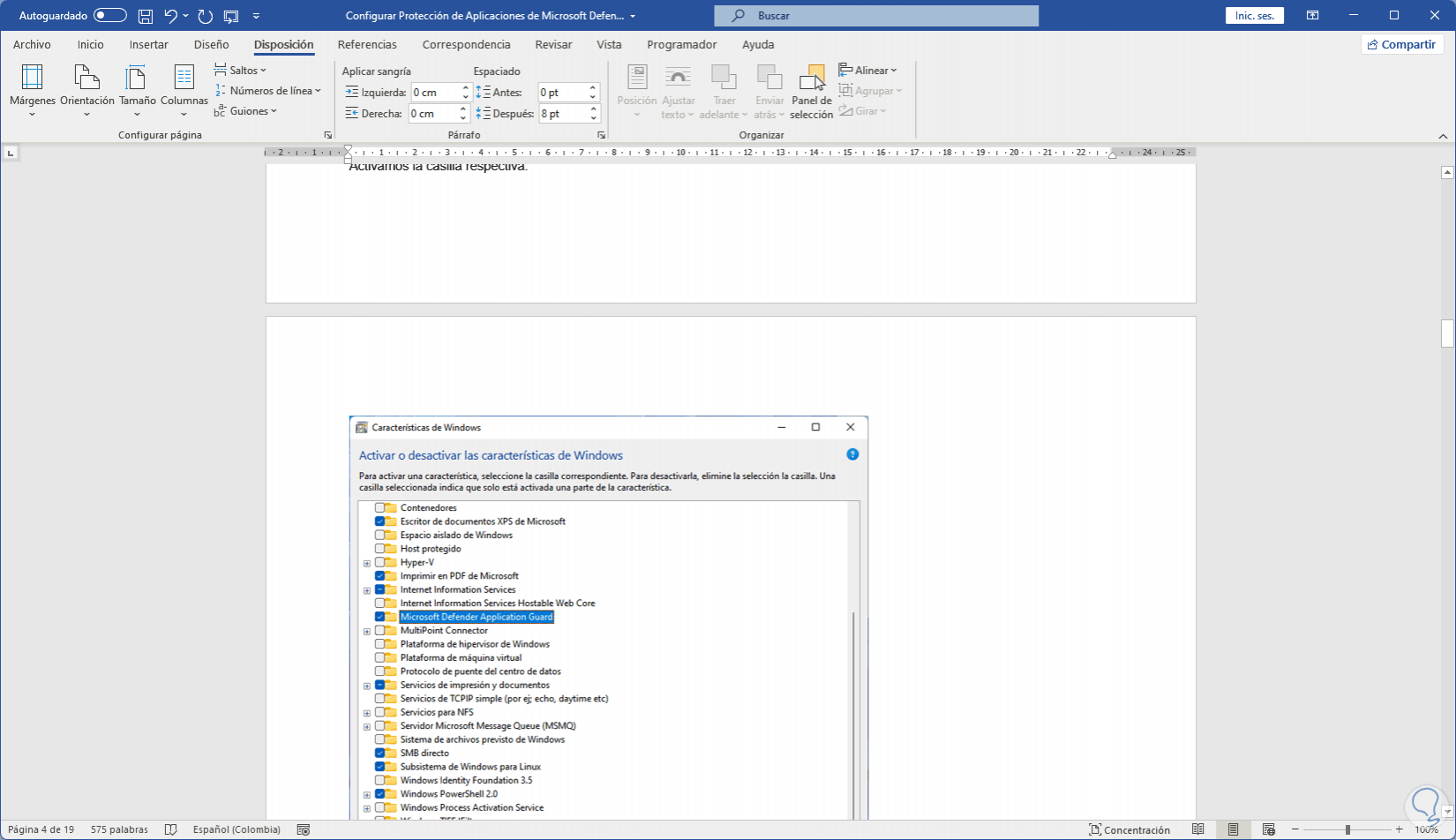Check the Plataforma de máquina virtual checkbox
The height and width of the screenshot is (840, 1456).
tap(380, 657)
